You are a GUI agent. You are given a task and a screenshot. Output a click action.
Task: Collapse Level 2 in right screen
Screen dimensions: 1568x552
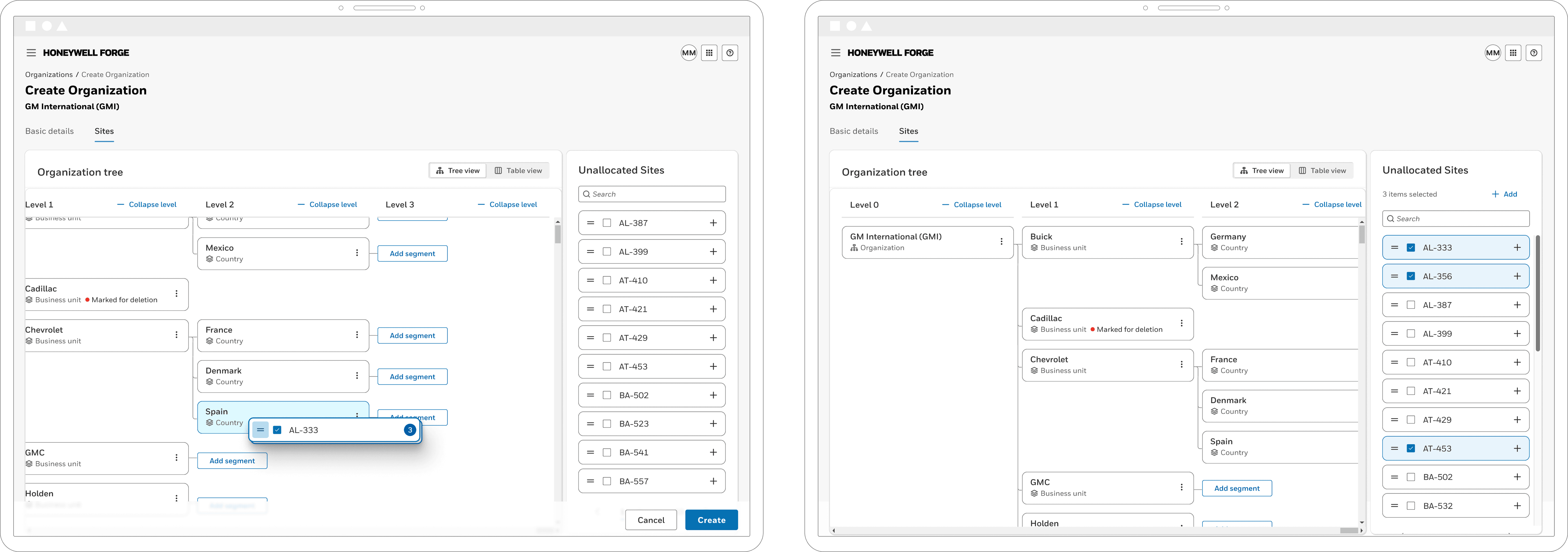(x=1332, y=205)
